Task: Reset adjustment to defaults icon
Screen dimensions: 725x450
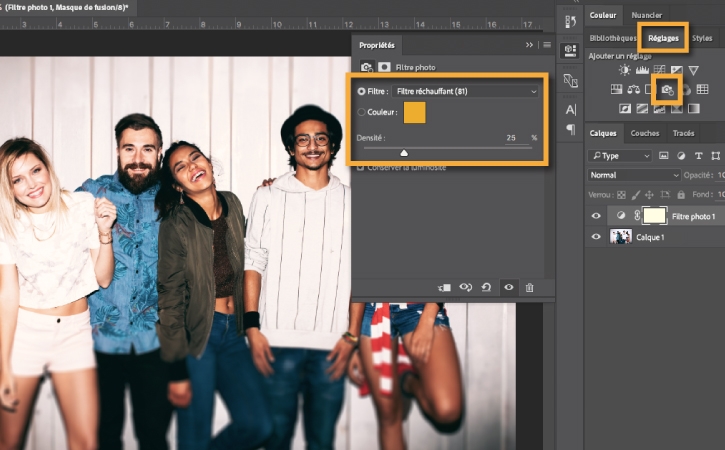Action: tap(487, 287)
